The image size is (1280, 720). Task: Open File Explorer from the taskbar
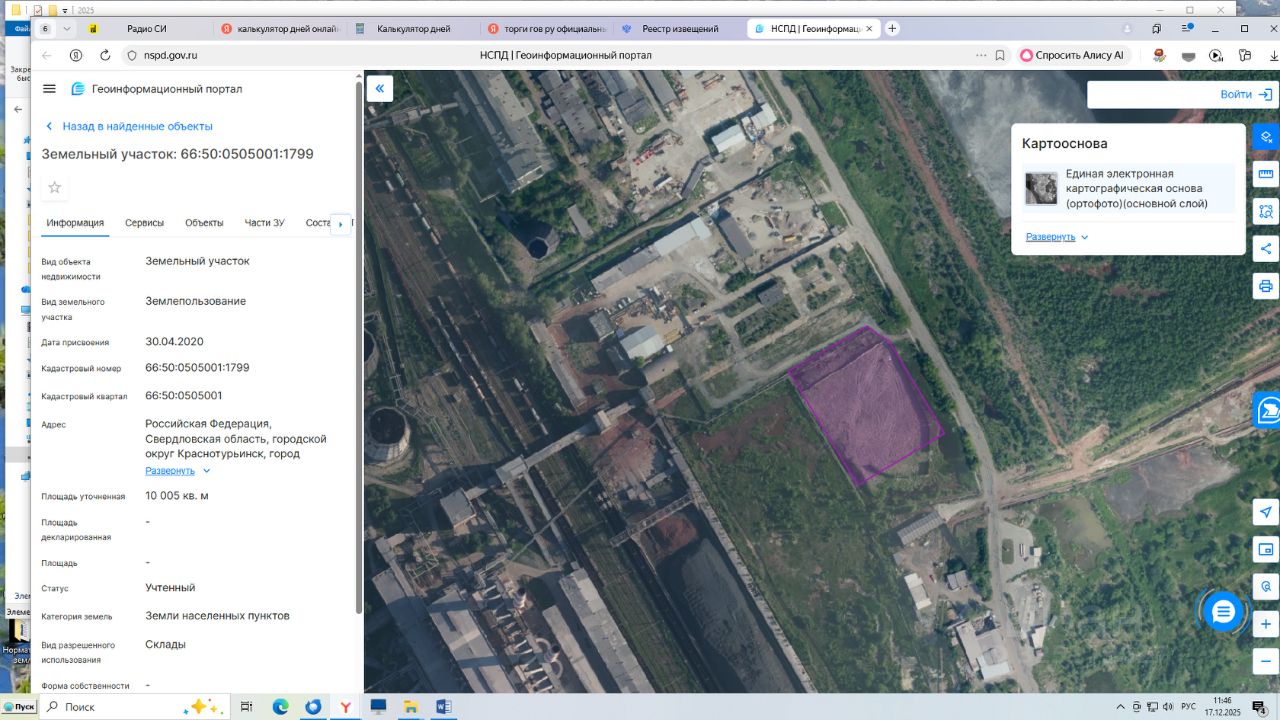tap(410, 707)
